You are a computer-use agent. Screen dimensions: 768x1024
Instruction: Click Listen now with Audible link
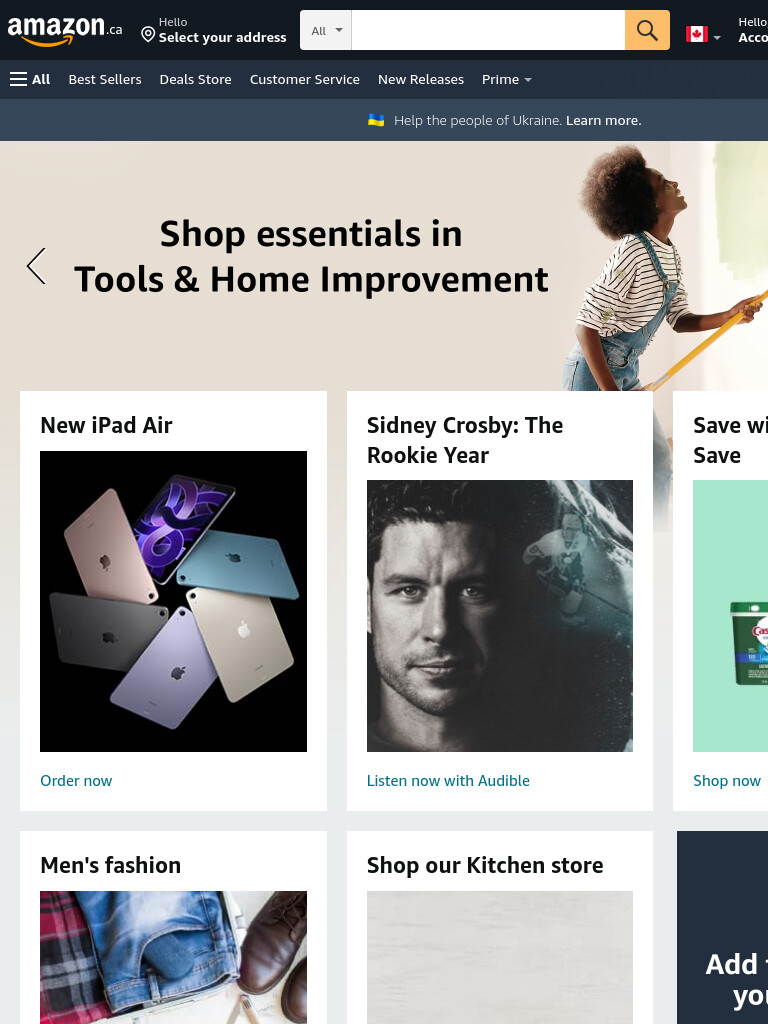(x=448, y=780)
